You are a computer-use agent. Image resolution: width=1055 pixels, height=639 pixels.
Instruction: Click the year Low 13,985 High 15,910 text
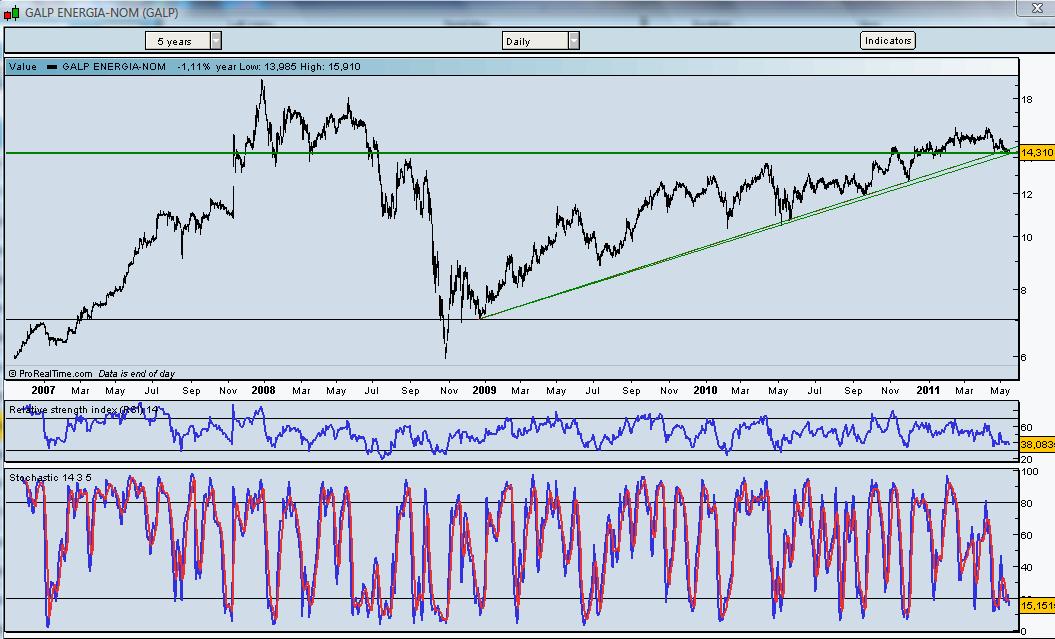[288, 67]
